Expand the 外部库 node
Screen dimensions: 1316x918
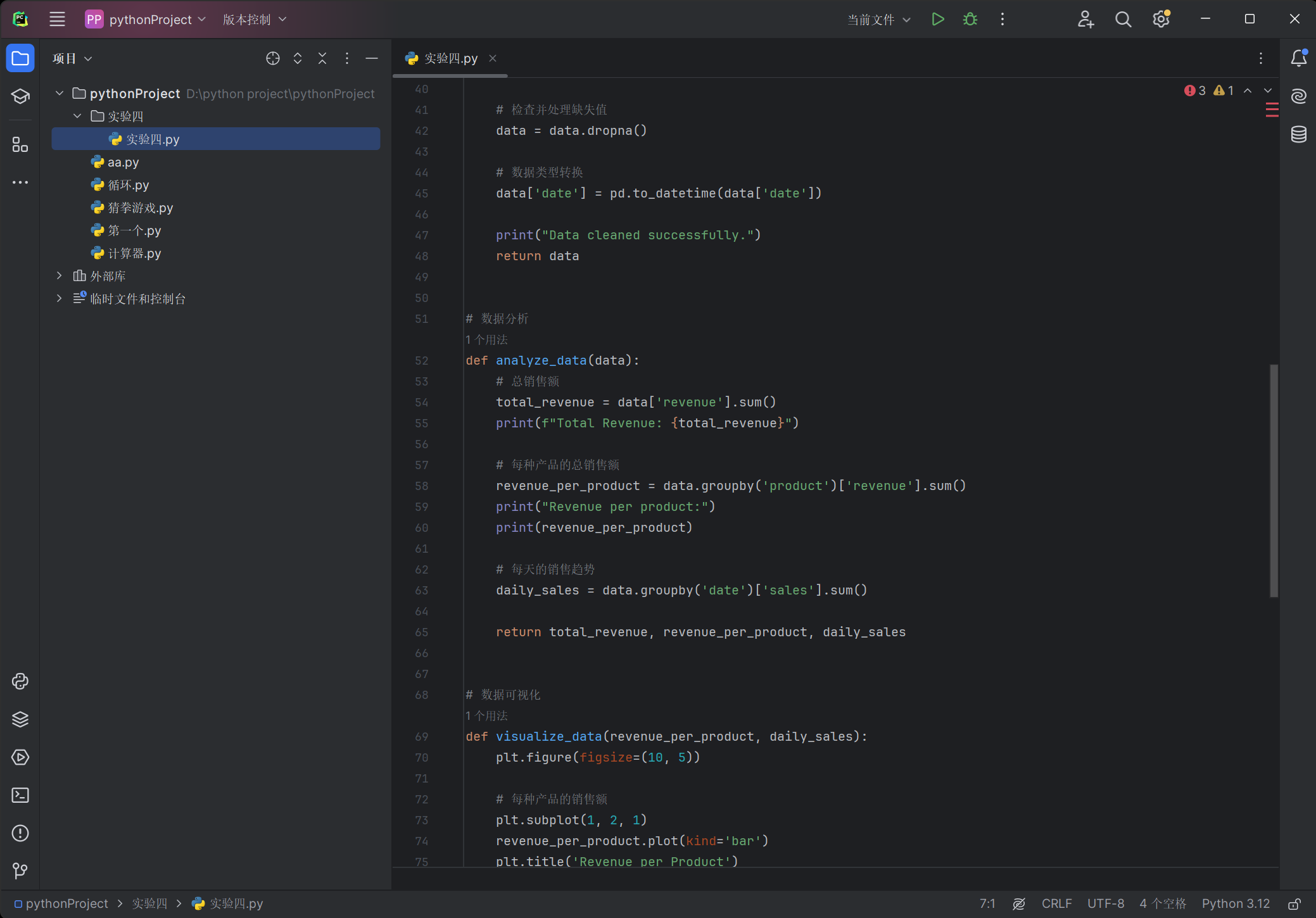point(60,275)
